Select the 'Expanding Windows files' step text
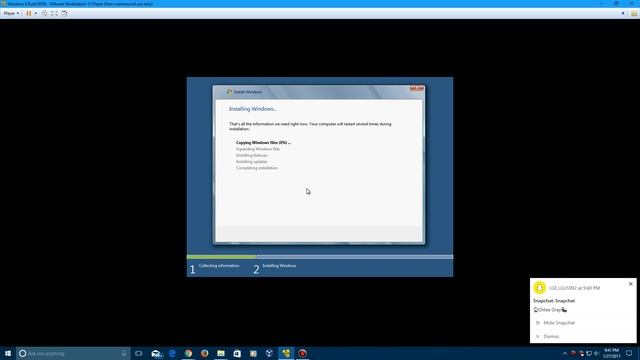640x360 pixels. [258, 149]
